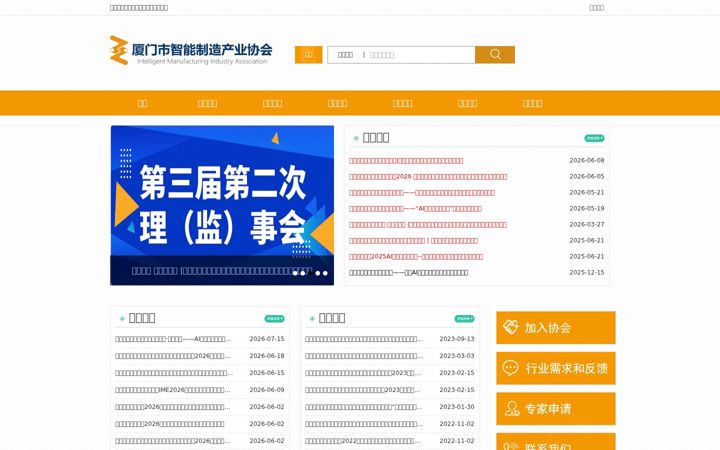Screen dimensions: 720x450
Task: Open the article dated 2023-01-30
Action: pos(364,407)
